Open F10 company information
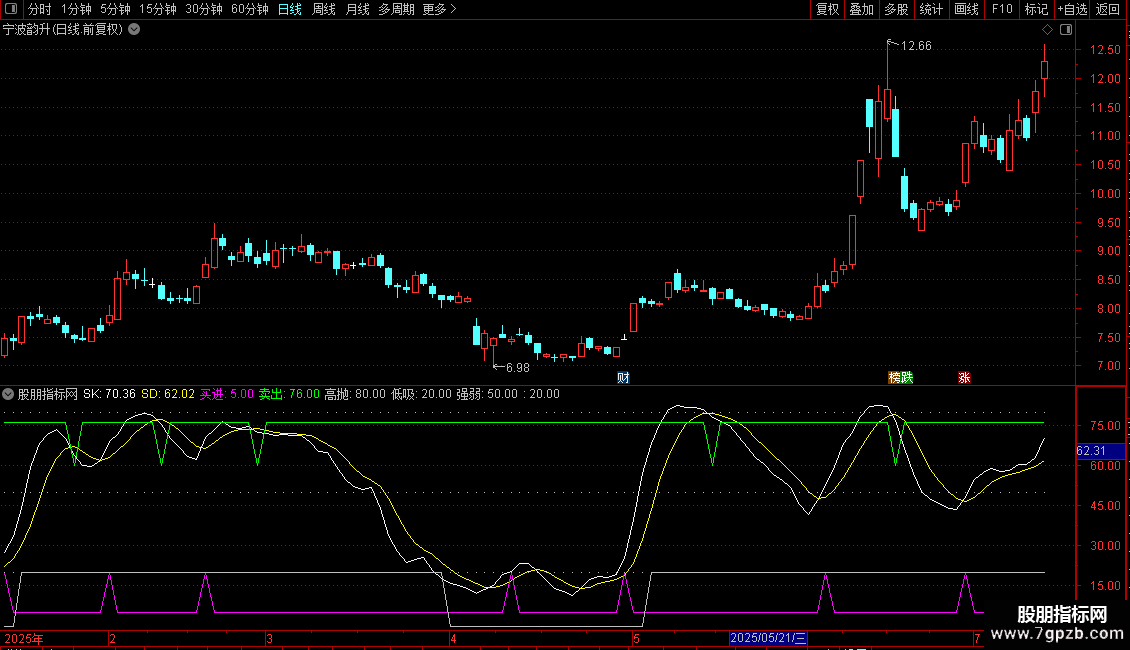 click(1002, 9)
